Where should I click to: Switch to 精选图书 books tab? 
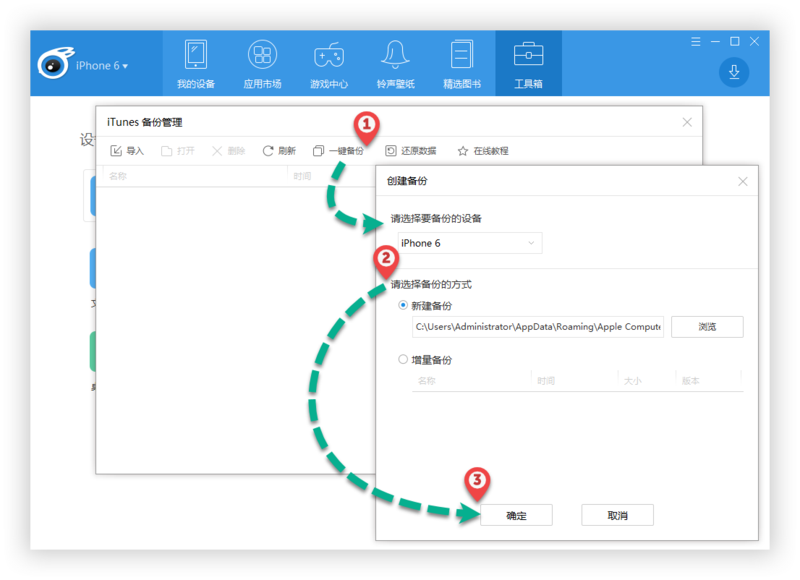pos(462,64)
